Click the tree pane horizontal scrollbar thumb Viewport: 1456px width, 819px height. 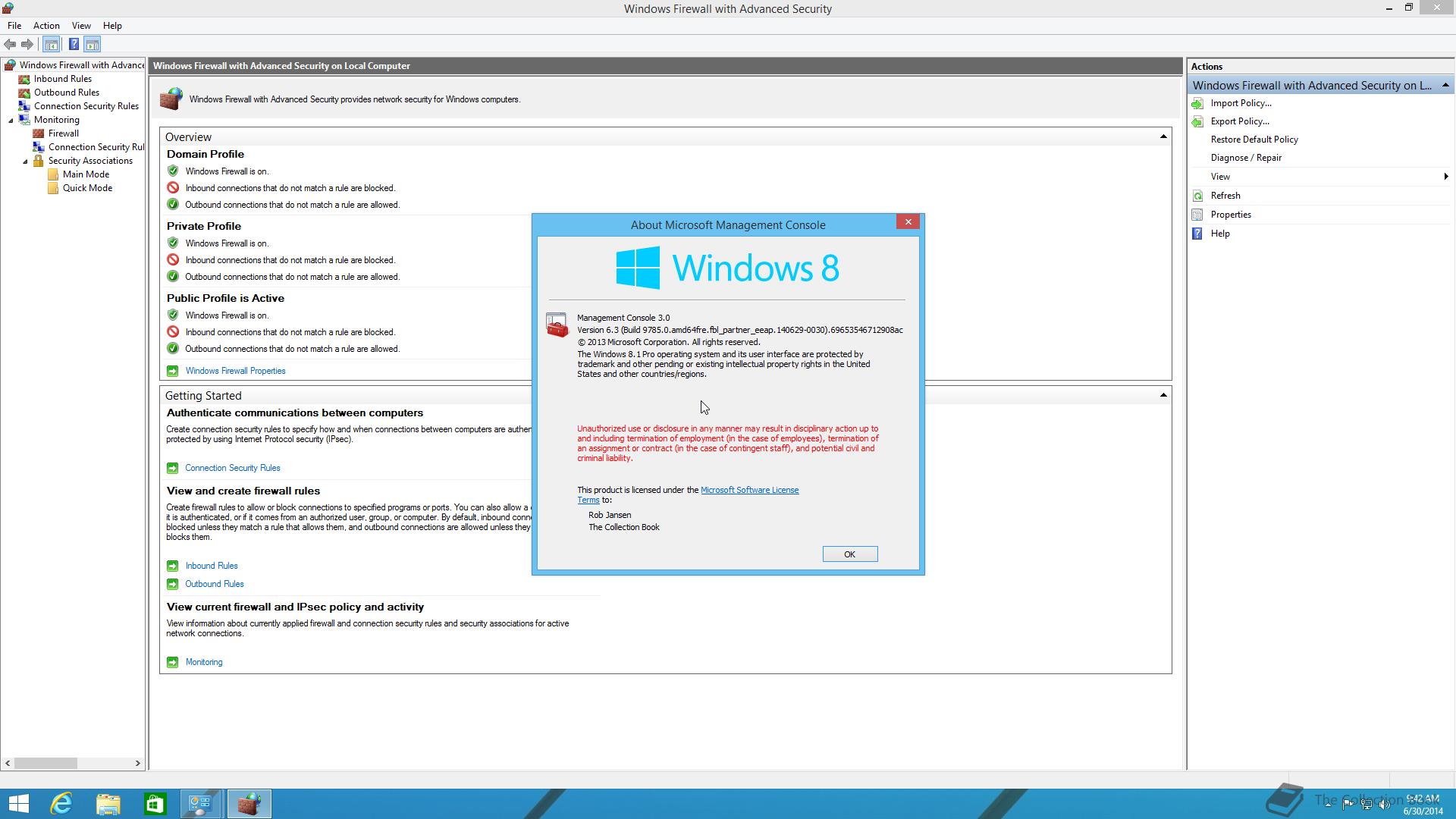[45, 763]
